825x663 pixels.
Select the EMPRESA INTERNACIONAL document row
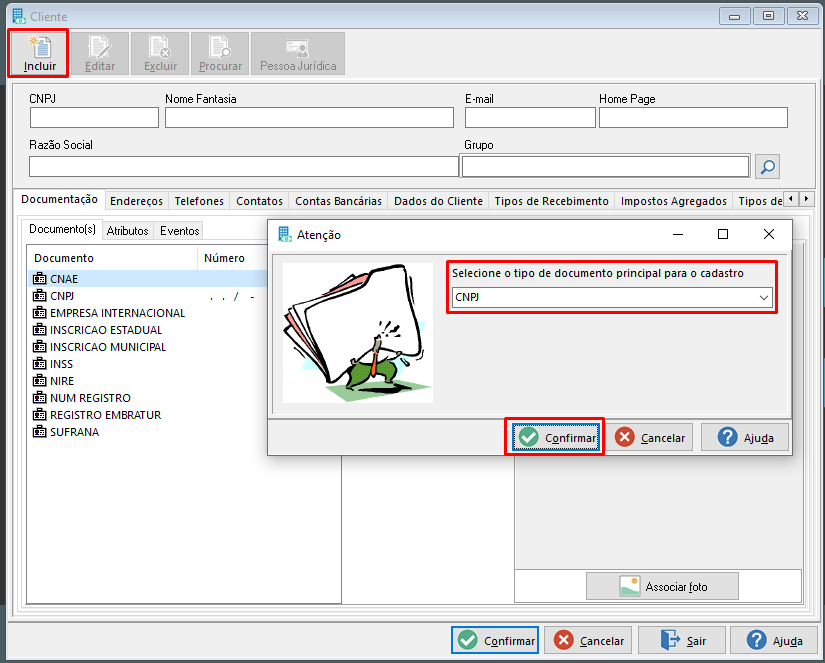click(x=148, y=313)
